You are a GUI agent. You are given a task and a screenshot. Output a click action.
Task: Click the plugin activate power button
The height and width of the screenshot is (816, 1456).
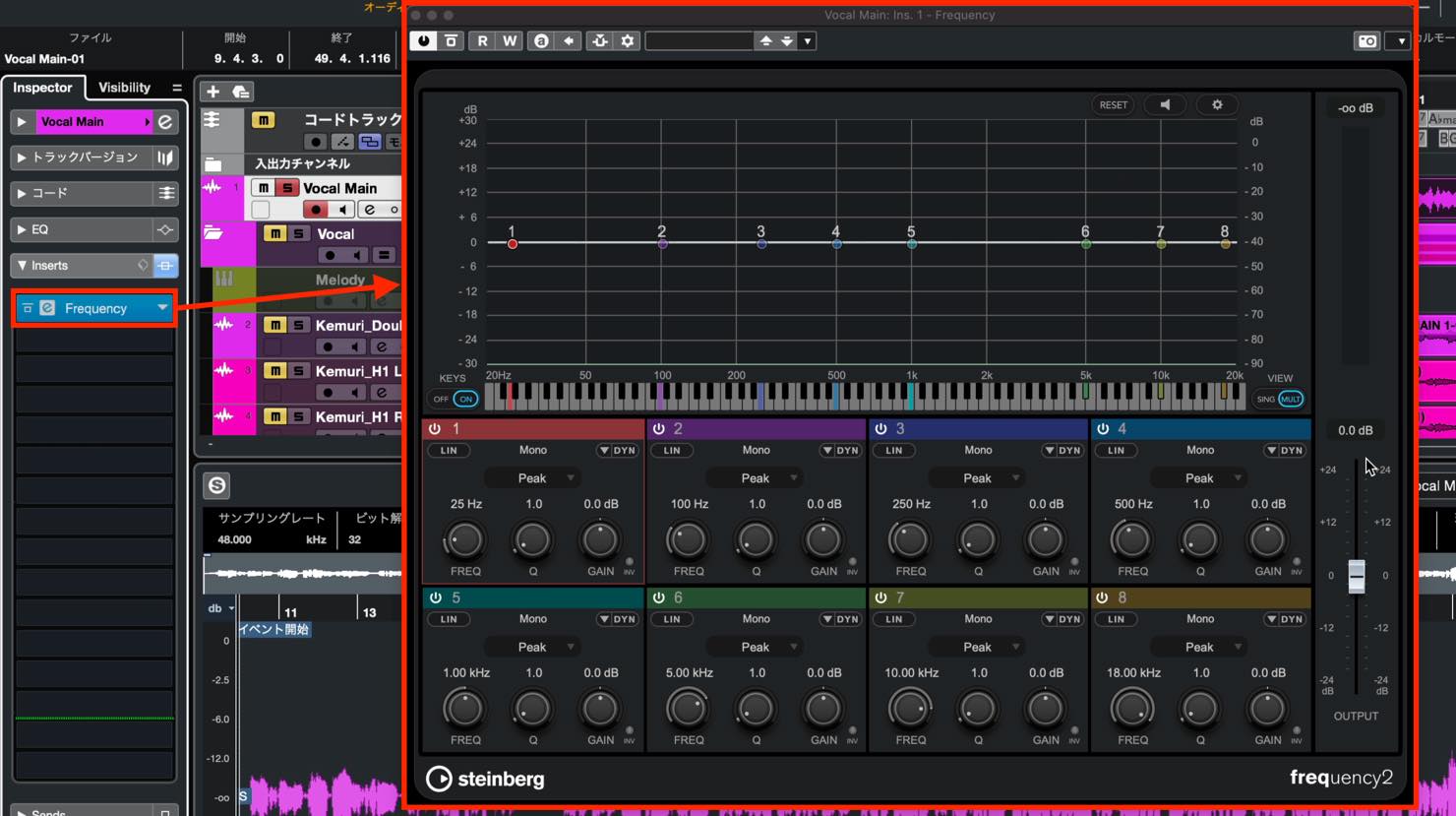click(424, 41)
